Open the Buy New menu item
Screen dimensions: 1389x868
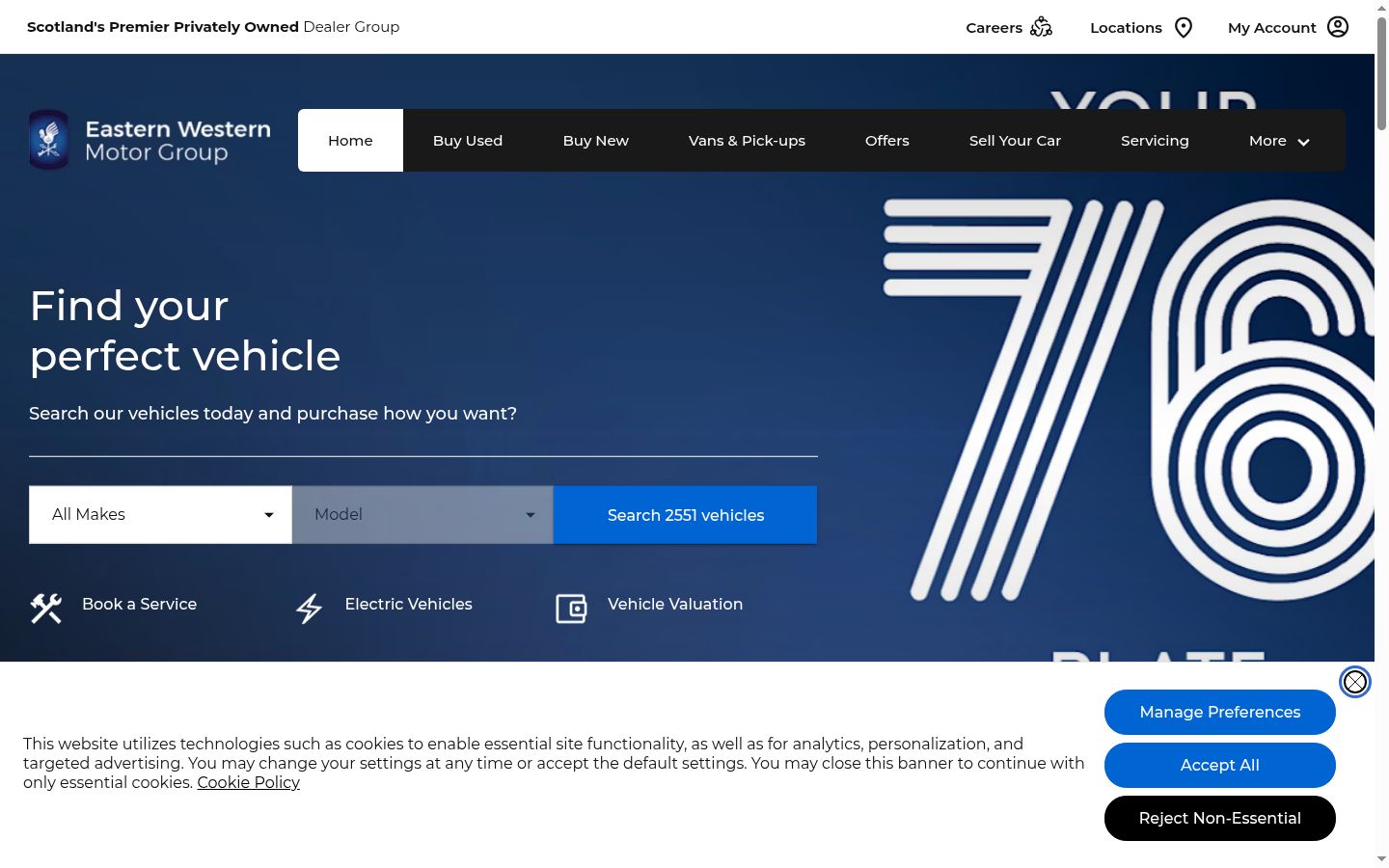pyautogui.click(x=596, y=141)
